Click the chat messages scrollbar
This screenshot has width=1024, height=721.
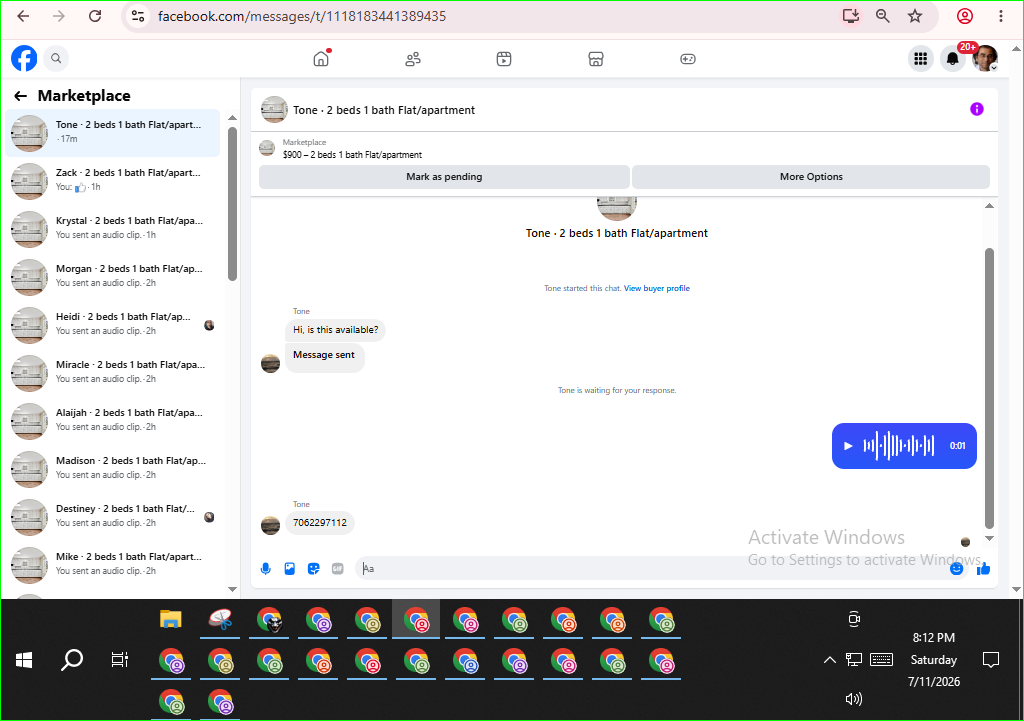click(989, 388)
